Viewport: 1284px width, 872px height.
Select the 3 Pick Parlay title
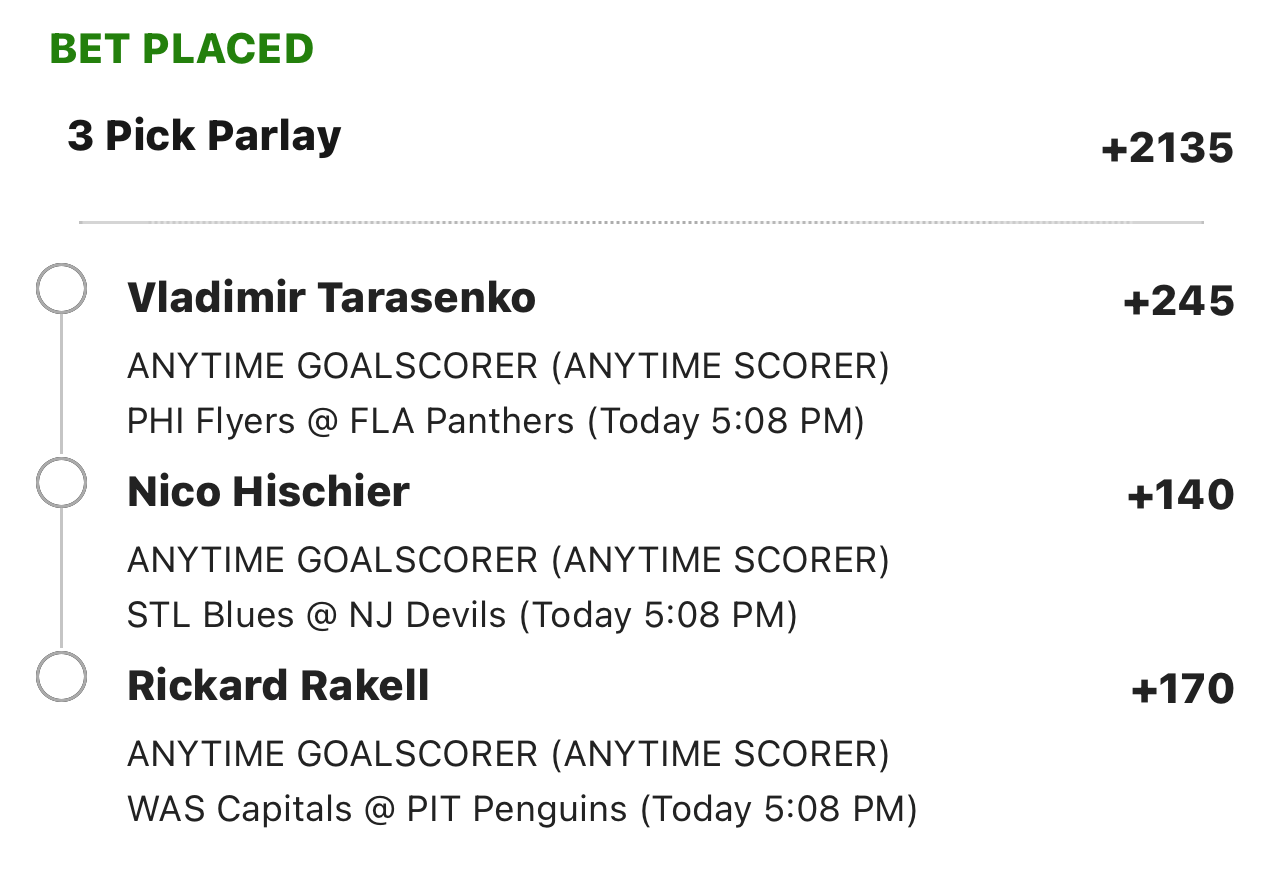[x=204, y=136]
